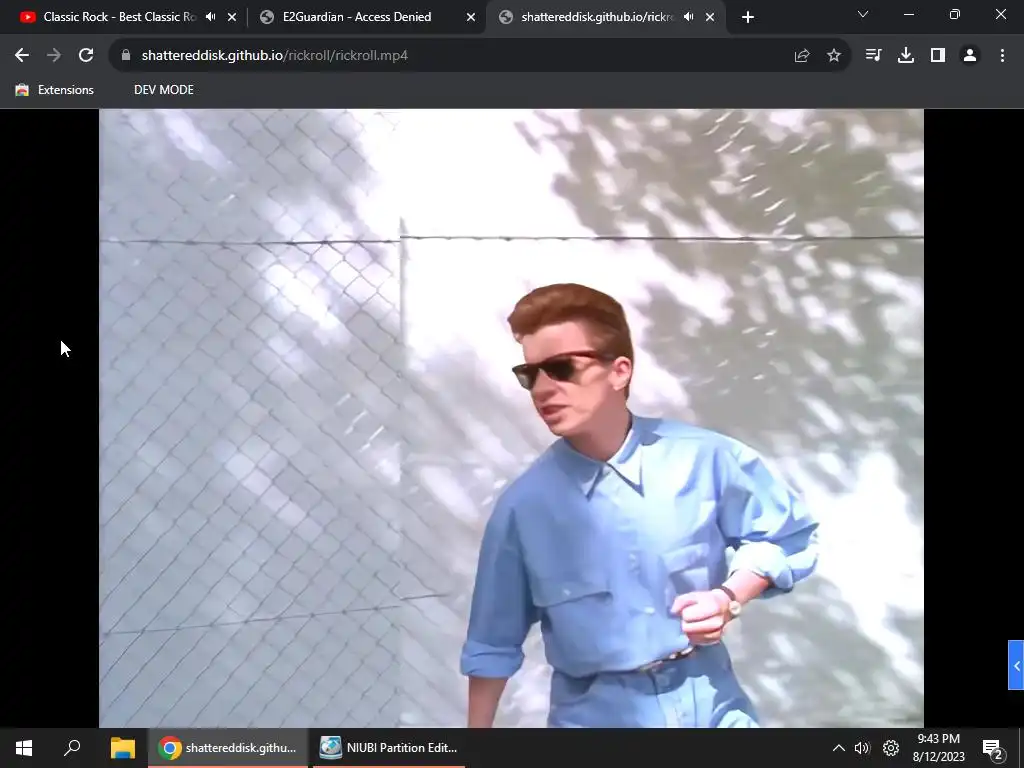
Task: Toggle the side panel icon
Action: pyautogui.click(x=938, y=56)
